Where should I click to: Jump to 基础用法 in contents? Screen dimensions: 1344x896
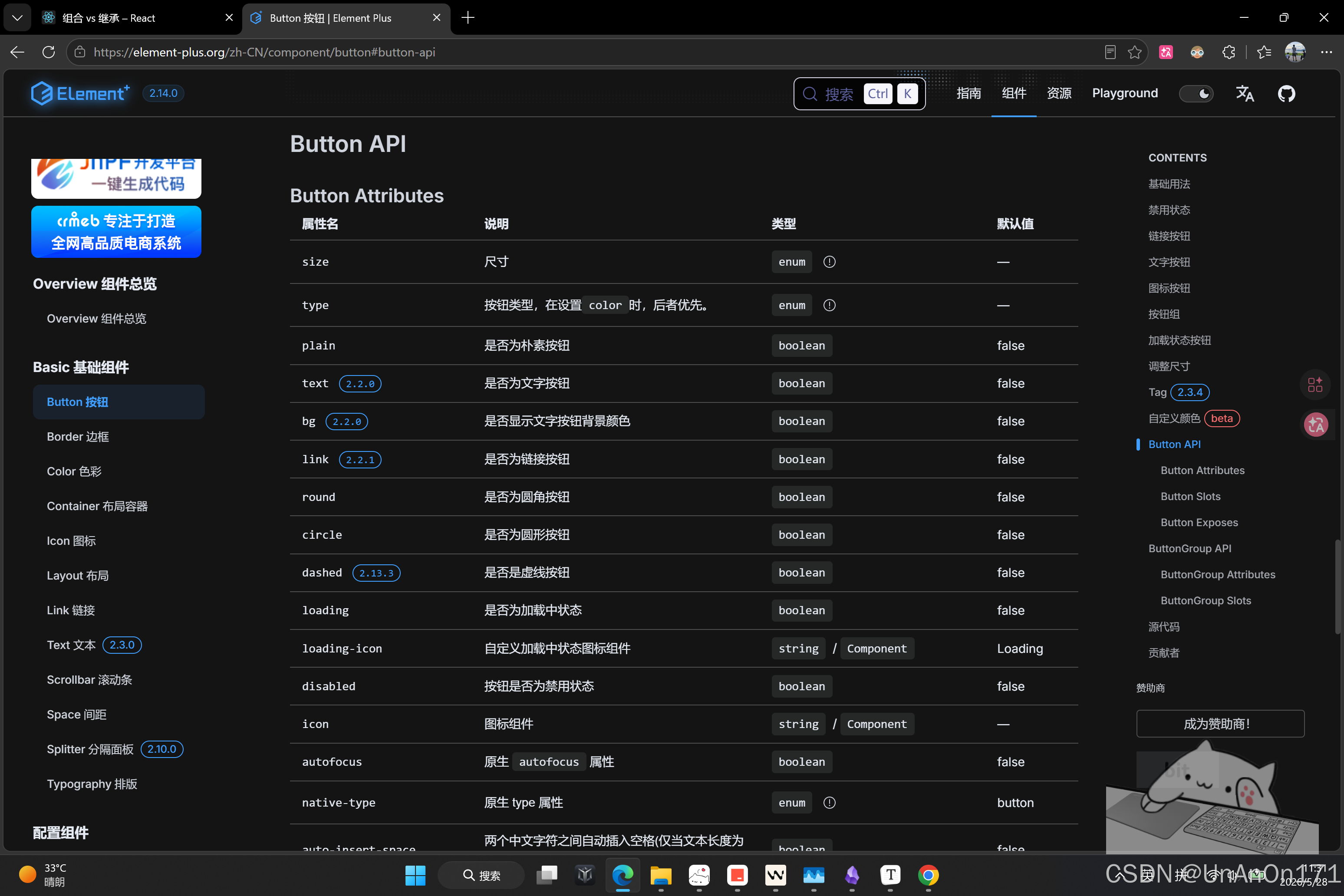(x=1169, y=184)
